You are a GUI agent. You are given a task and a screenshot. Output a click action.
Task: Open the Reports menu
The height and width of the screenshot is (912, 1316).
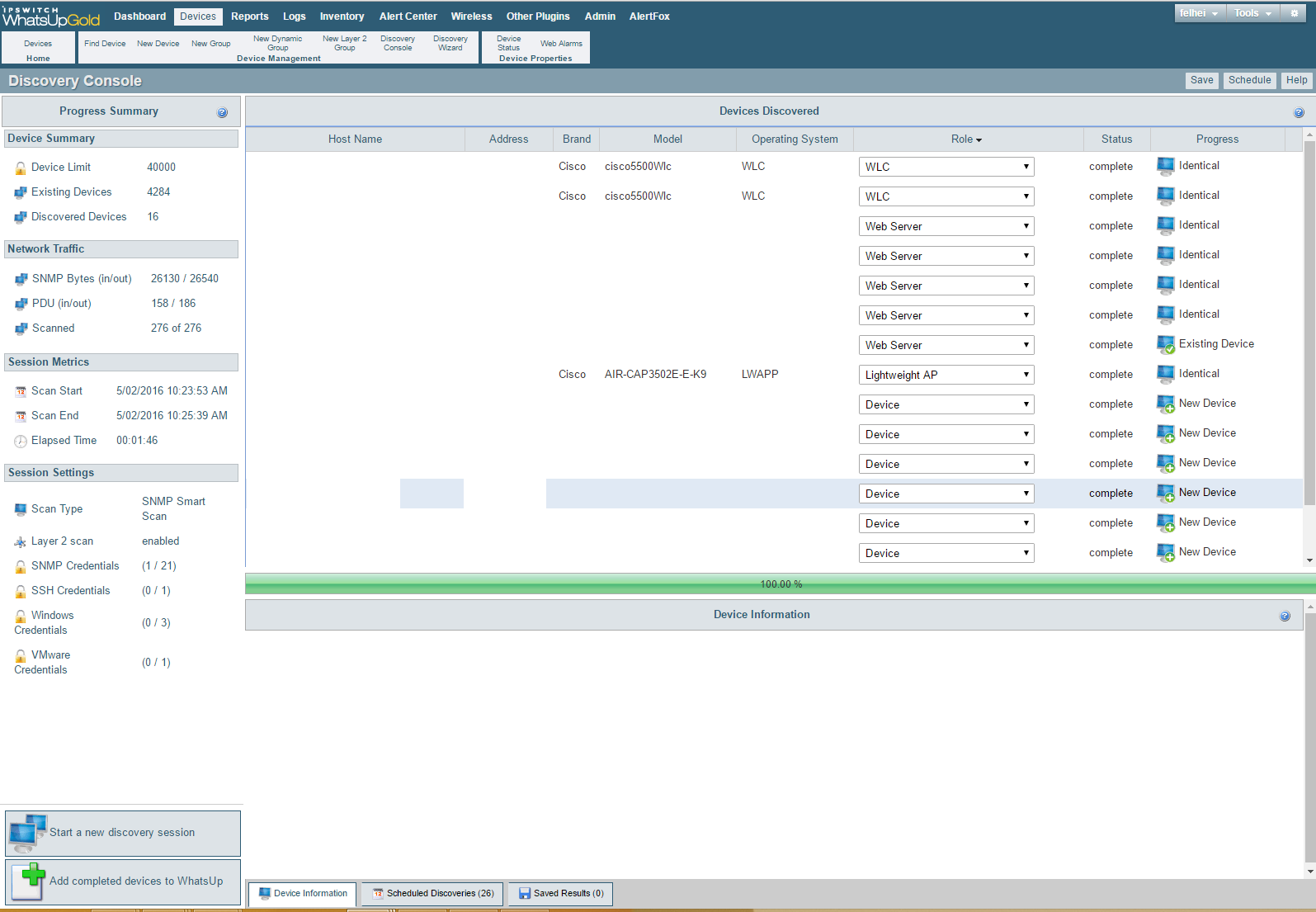click(250, 17)
